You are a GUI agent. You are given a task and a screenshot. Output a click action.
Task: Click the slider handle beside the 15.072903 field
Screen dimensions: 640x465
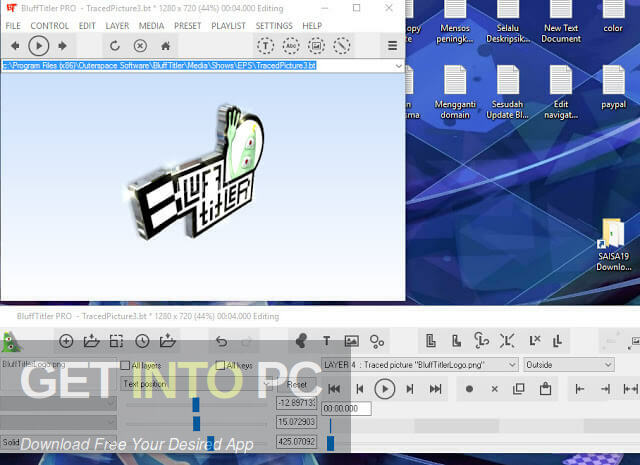197,423
